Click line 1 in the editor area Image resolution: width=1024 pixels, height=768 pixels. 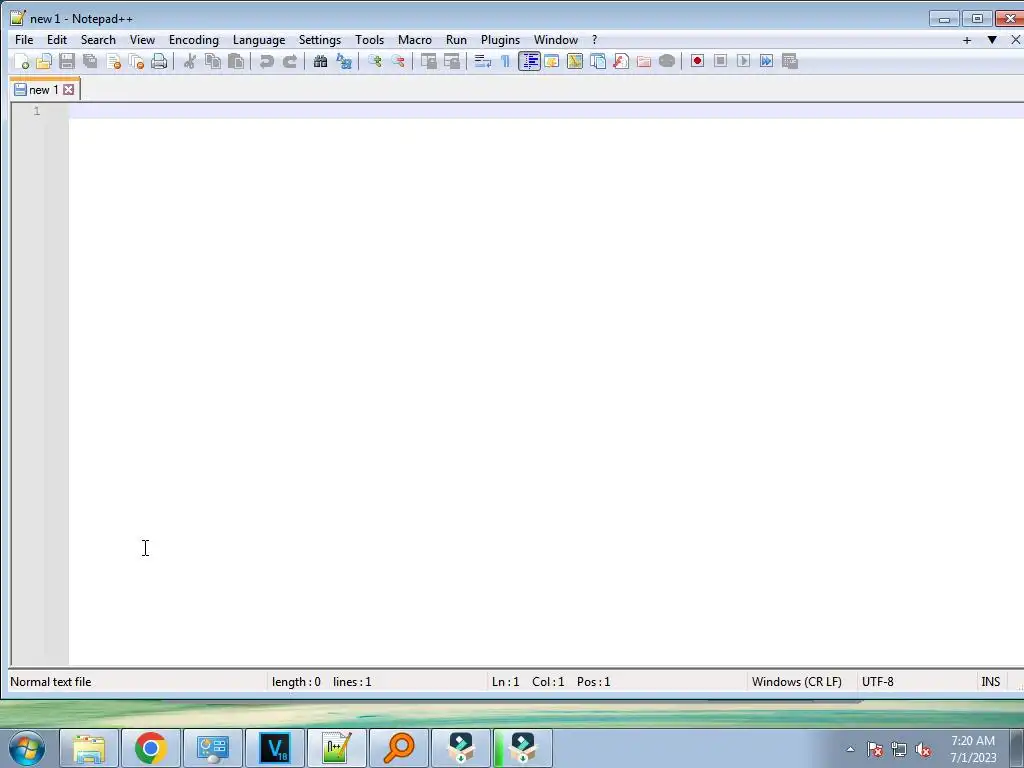pos(546,111)
